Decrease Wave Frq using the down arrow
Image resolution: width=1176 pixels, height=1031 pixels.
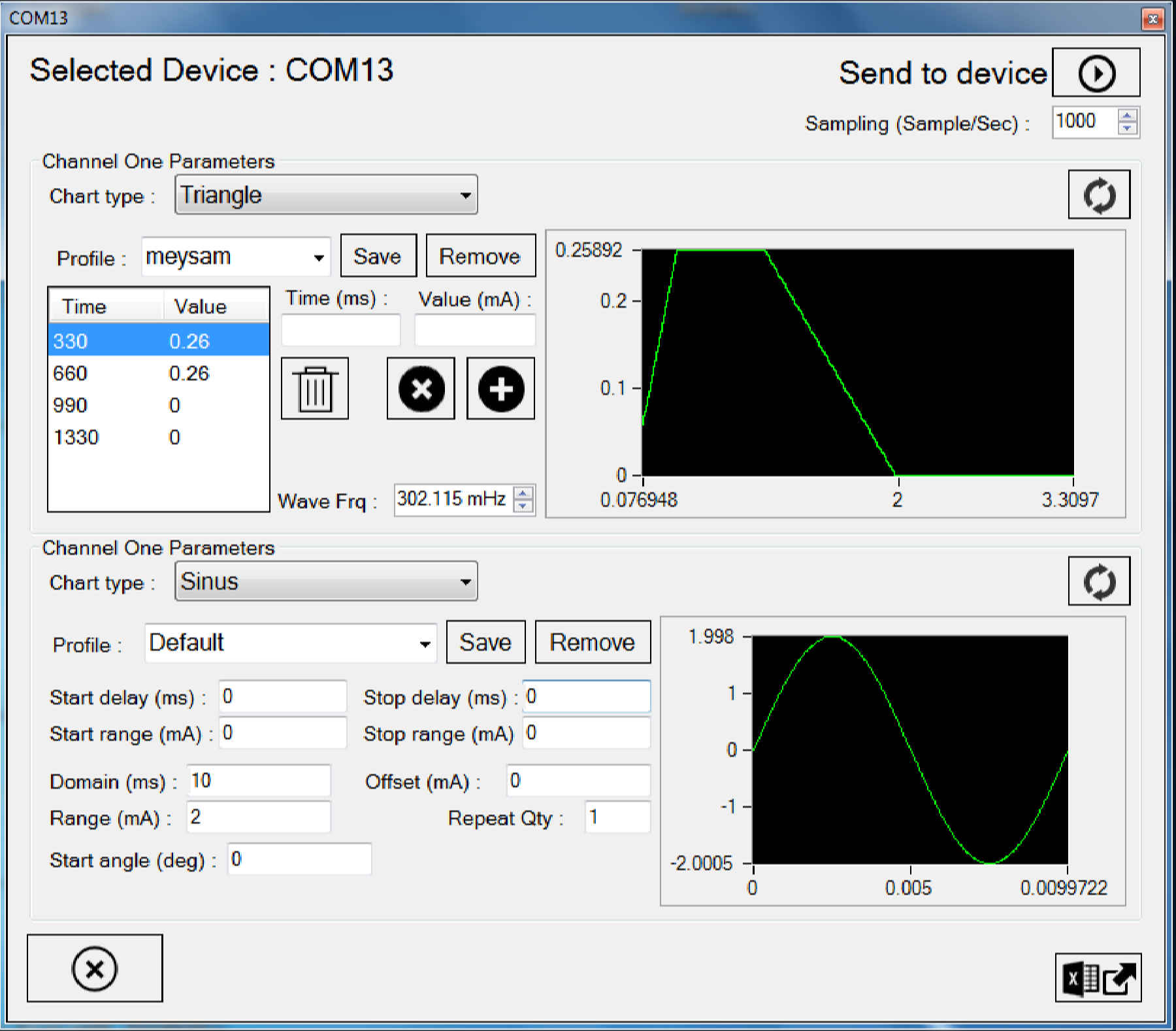[x=523, y=506]
